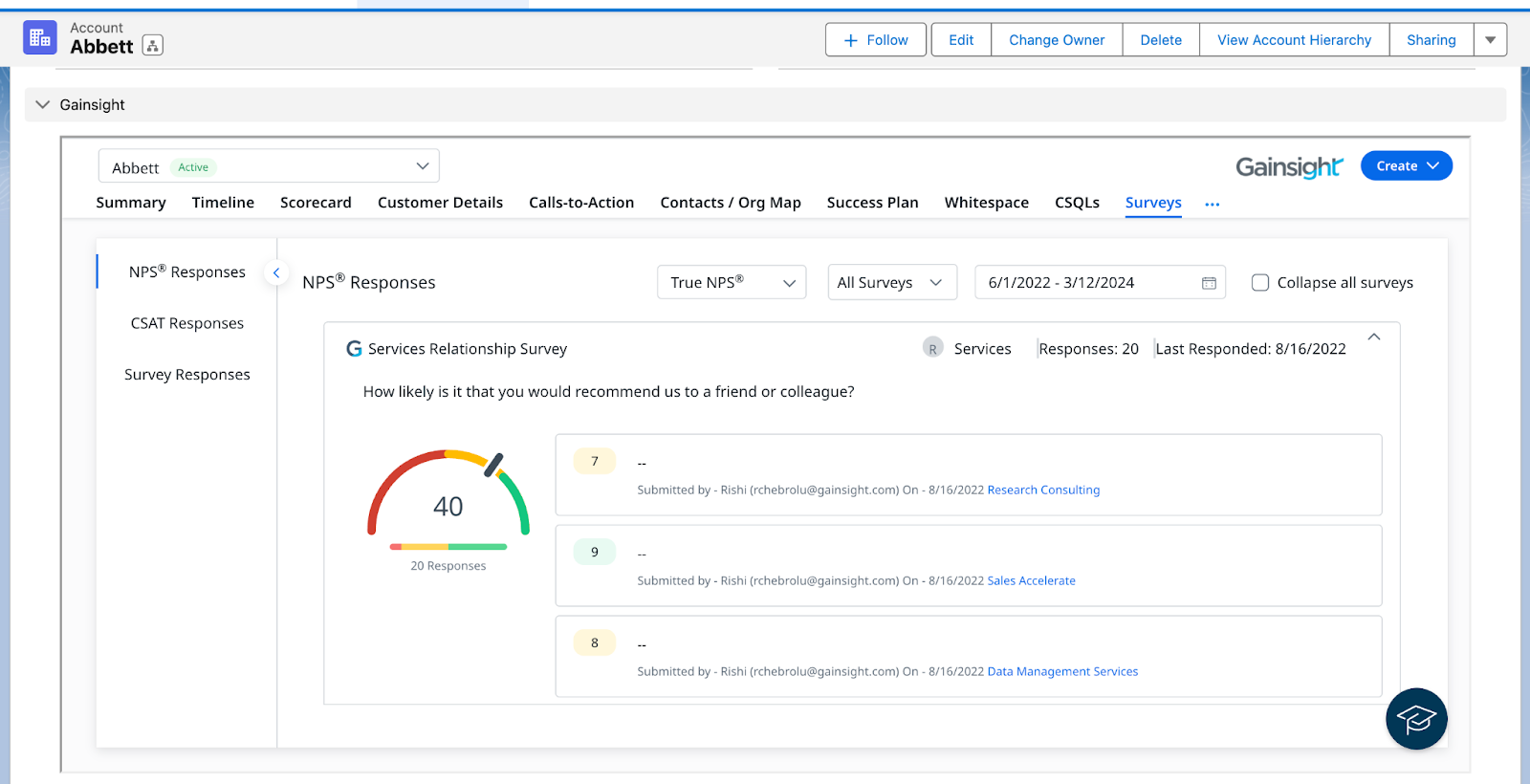
Task: Open All Surveys dropdown
Action: point(892,282)
